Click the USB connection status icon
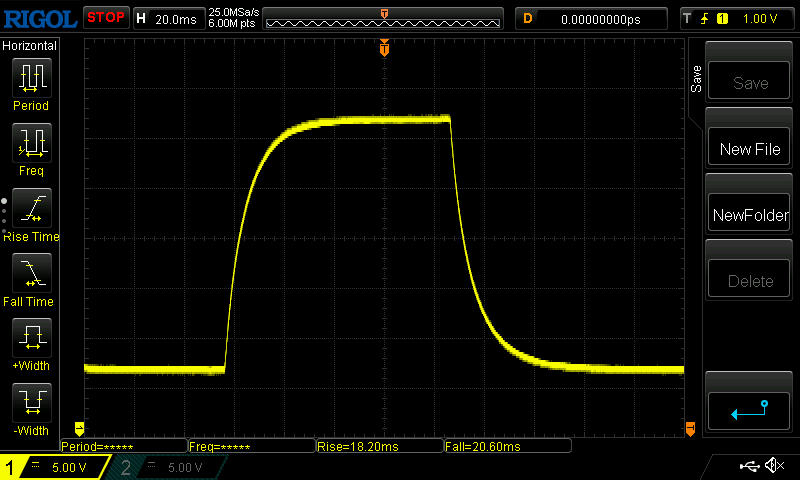 click(x=749, y=465)
